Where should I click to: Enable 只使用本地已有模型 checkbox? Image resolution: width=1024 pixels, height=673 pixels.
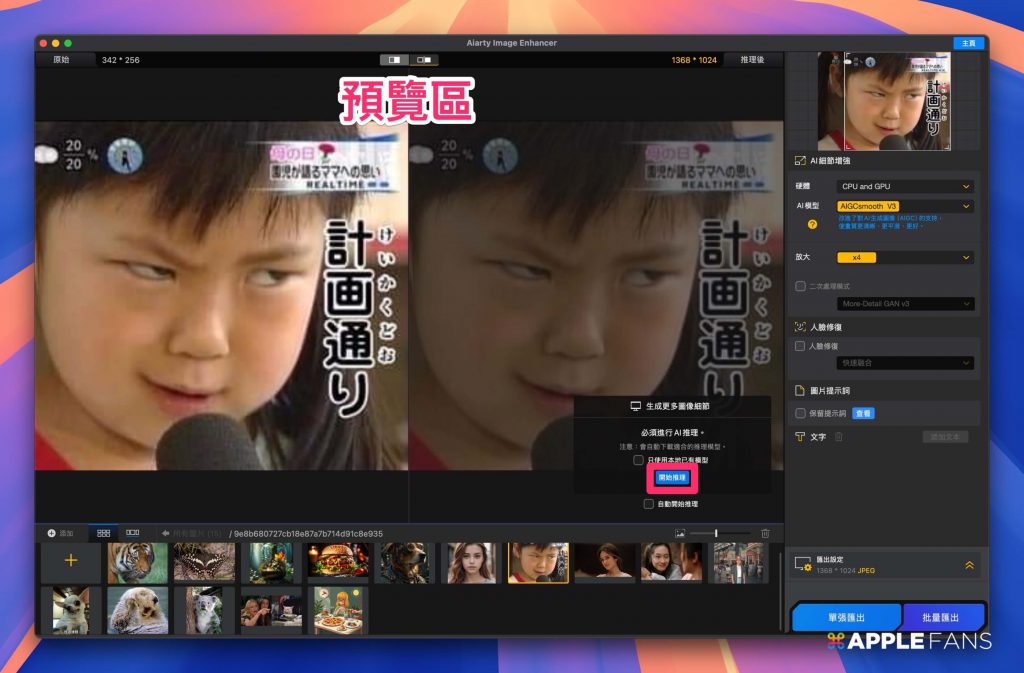pos(638,460)
